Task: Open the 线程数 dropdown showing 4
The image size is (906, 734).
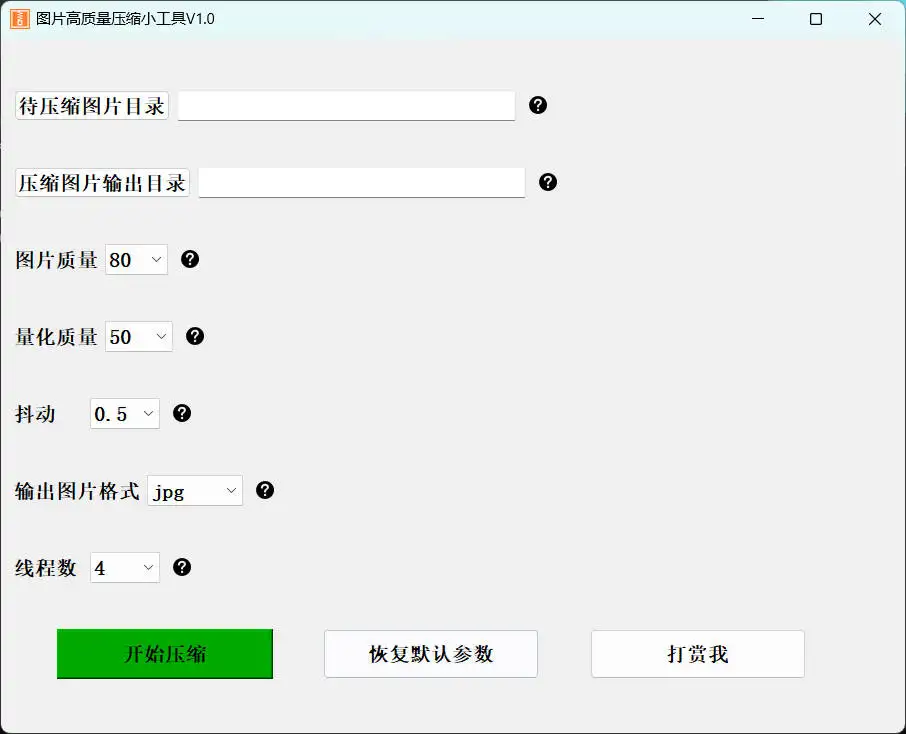Action: click(125, 568)
